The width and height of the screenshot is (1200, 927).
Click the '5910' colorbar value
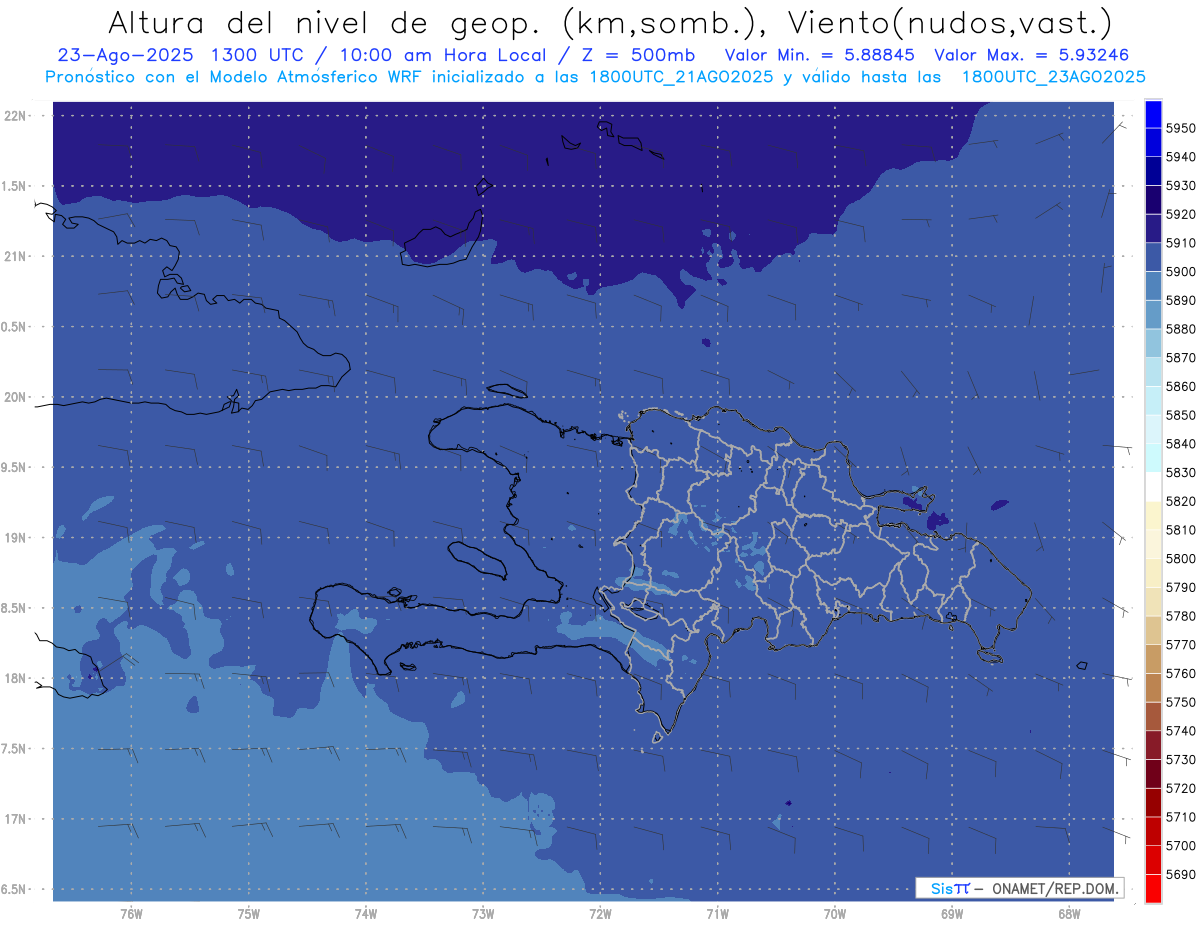coord(1180,243)
